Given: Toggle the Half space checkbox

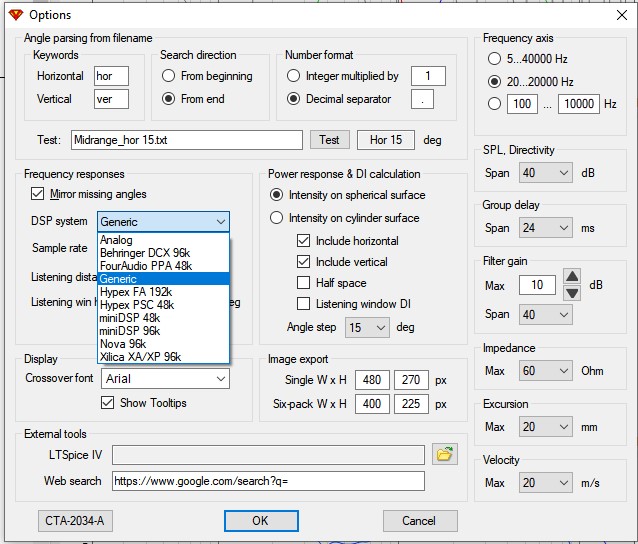Looking at the screenshot, I should pyautogui.click(x=304, y=283).
